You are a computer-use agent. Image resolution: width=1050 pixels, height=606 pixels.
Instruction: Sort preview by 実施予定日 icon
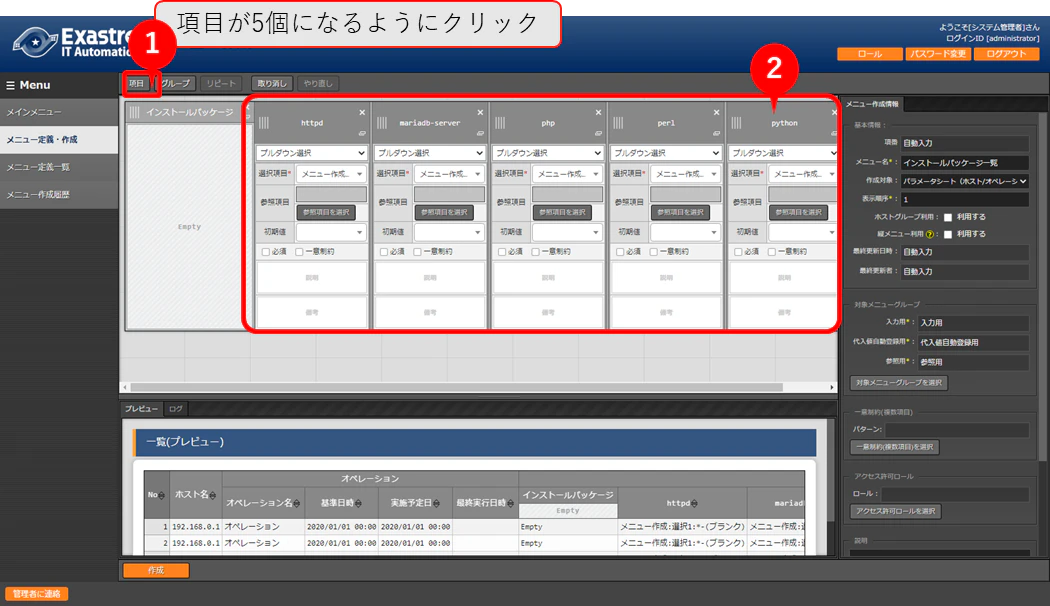tap(437, 504)
